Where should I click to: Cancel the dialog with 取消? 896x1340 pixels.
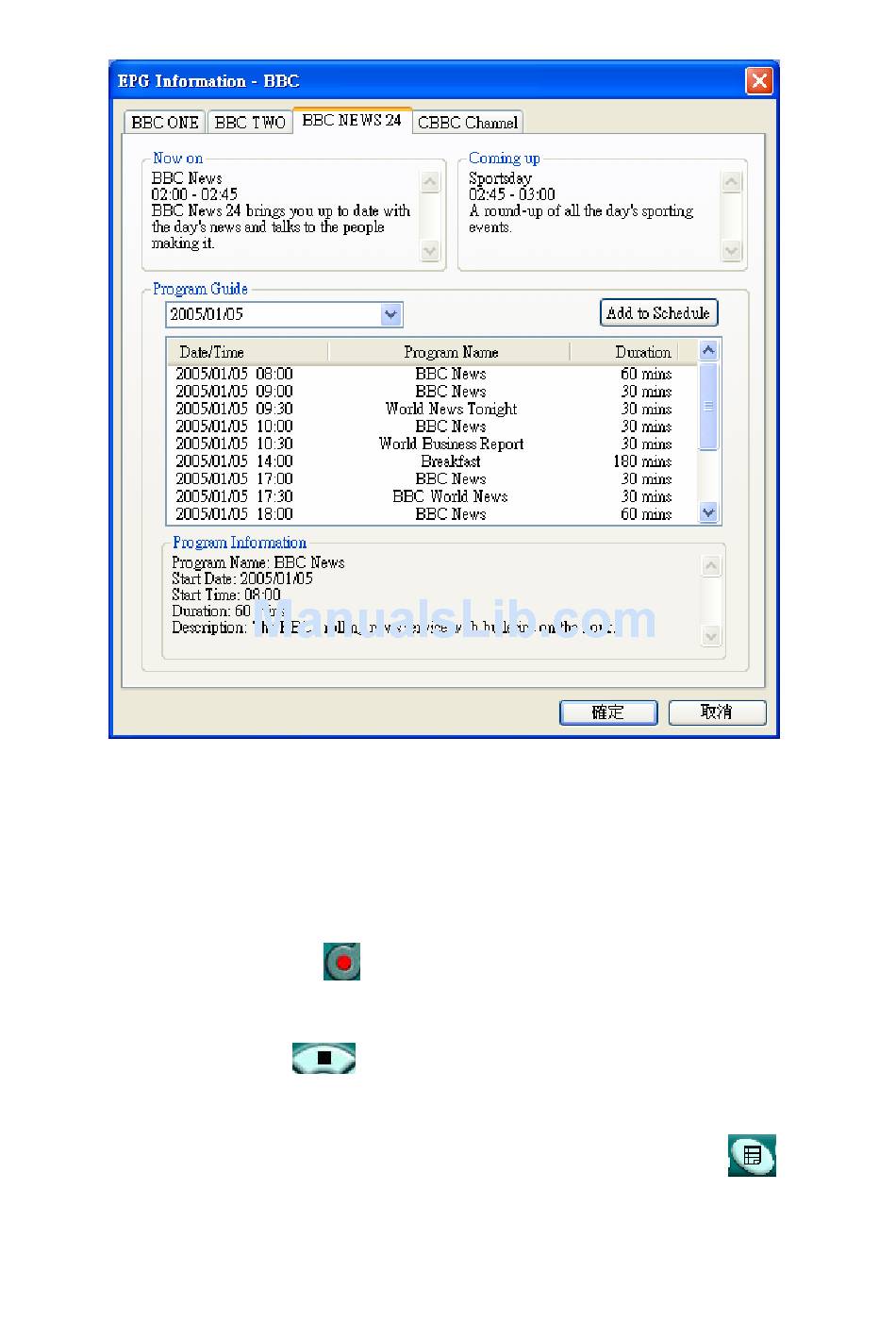pyautogui.click(x=717, y=712)
